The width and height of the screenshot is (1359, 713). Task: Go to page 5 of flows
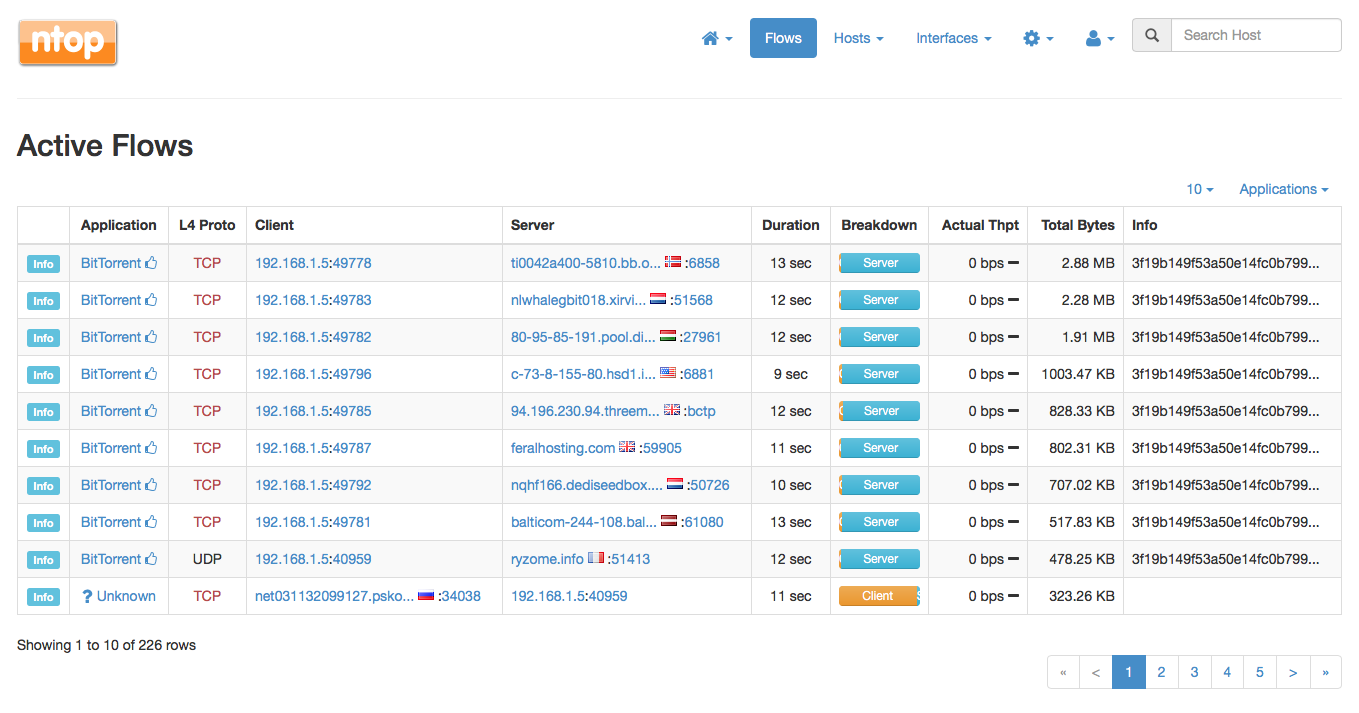point(1260,672)
